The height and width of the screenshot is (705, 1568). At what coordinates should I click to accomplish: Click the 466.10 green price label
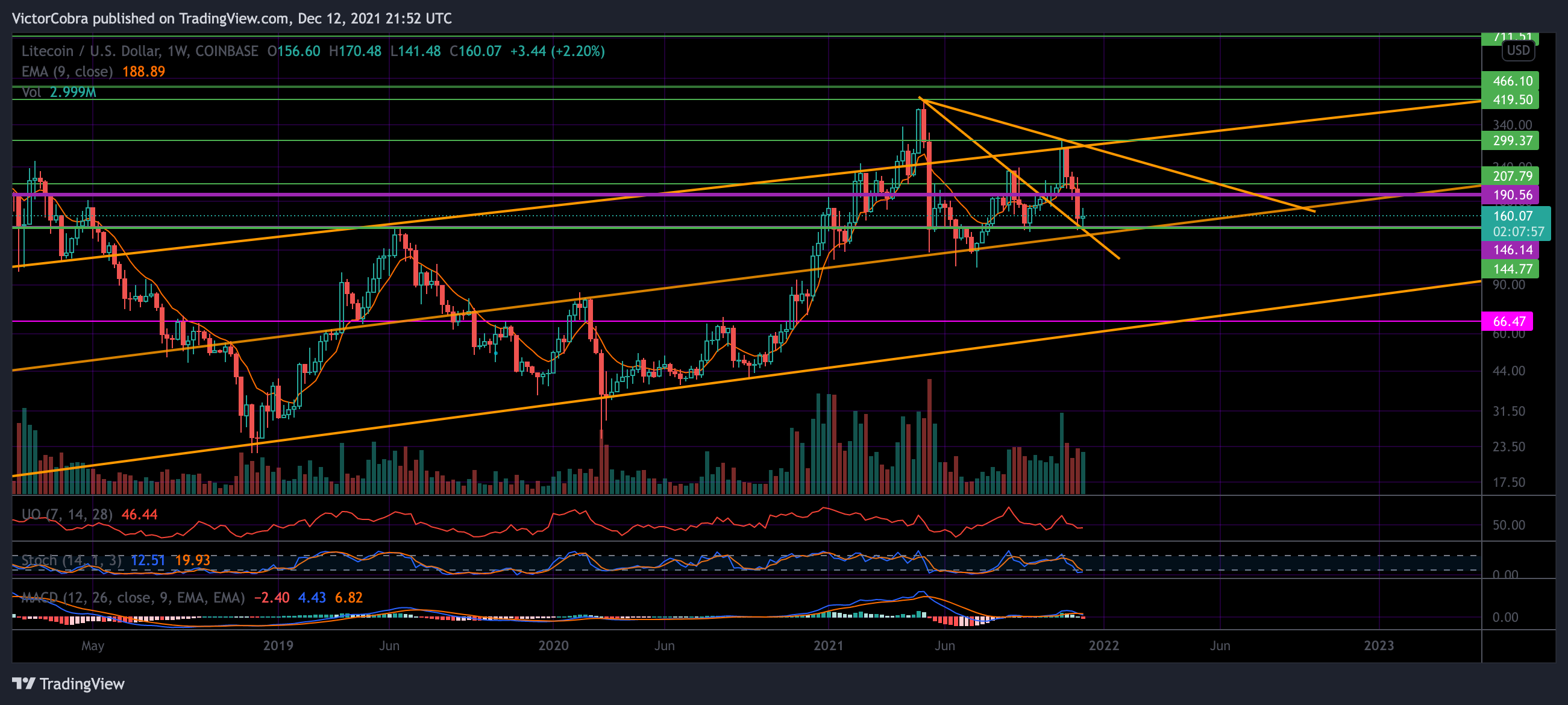pos(1510,81)
